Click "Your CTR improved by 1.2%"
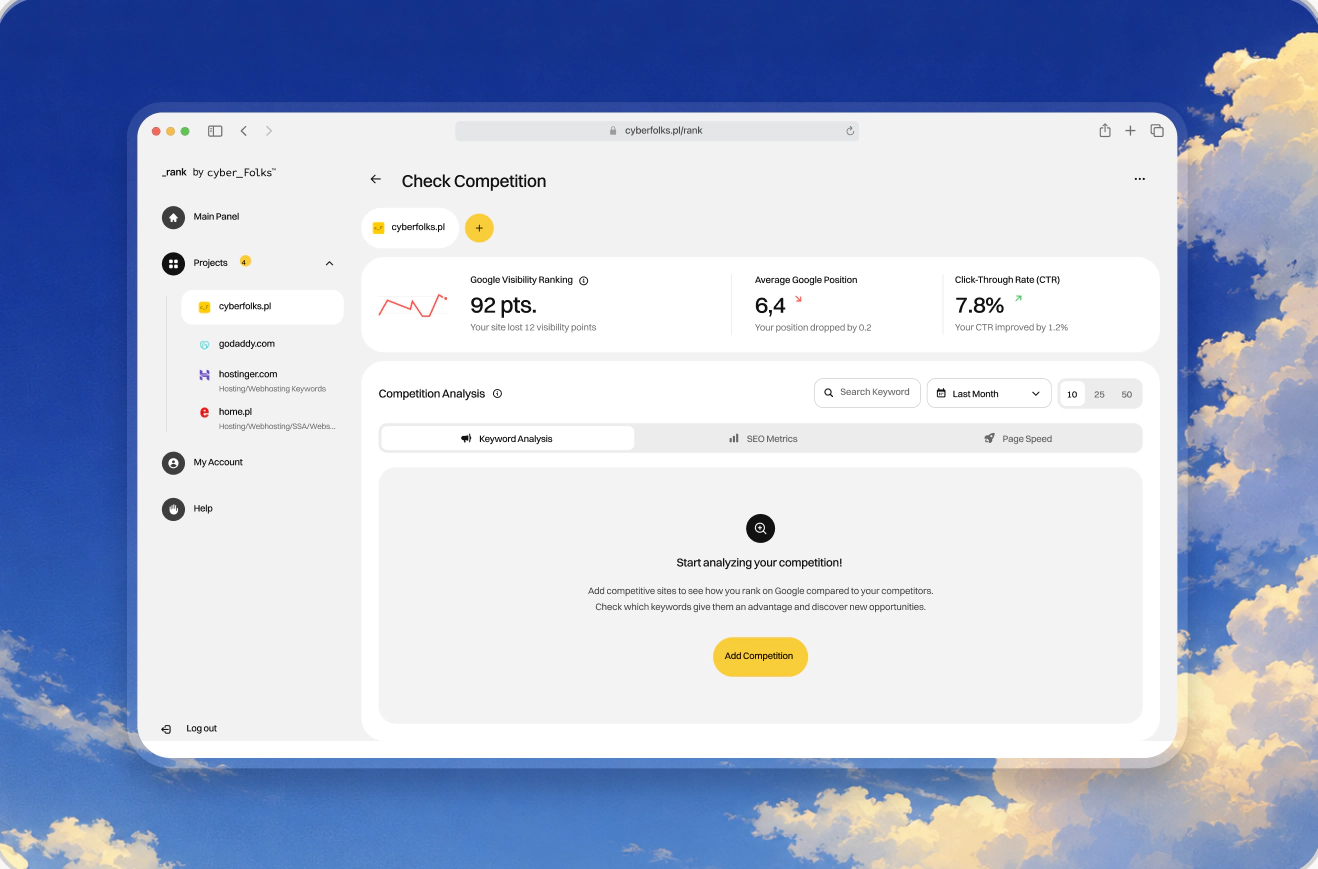The height and width of the screenshot is (869, 1318). [x=1011, y=327]
